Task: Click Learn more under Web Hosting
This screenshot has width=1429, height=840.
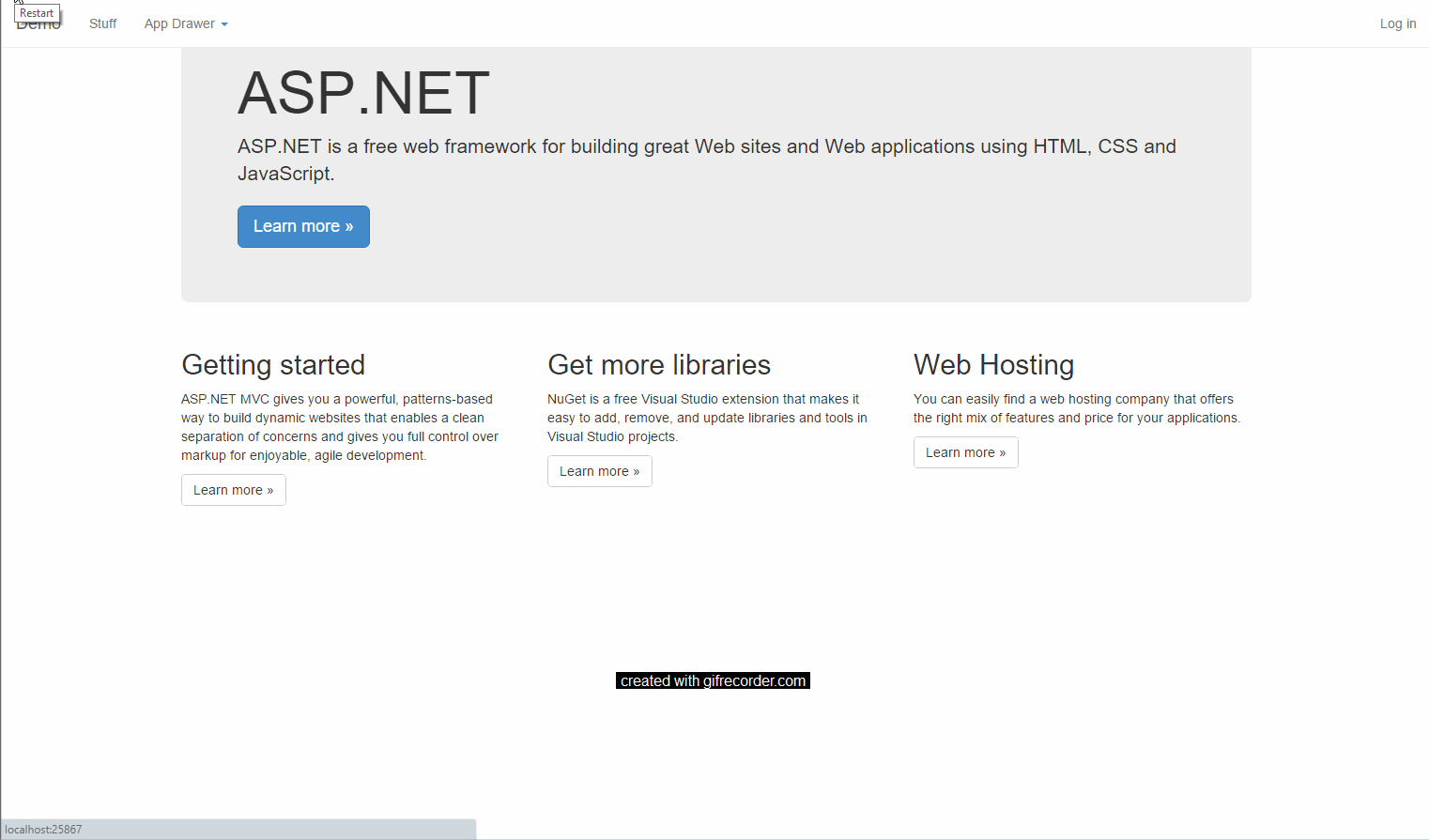Action: pos(966,452)
